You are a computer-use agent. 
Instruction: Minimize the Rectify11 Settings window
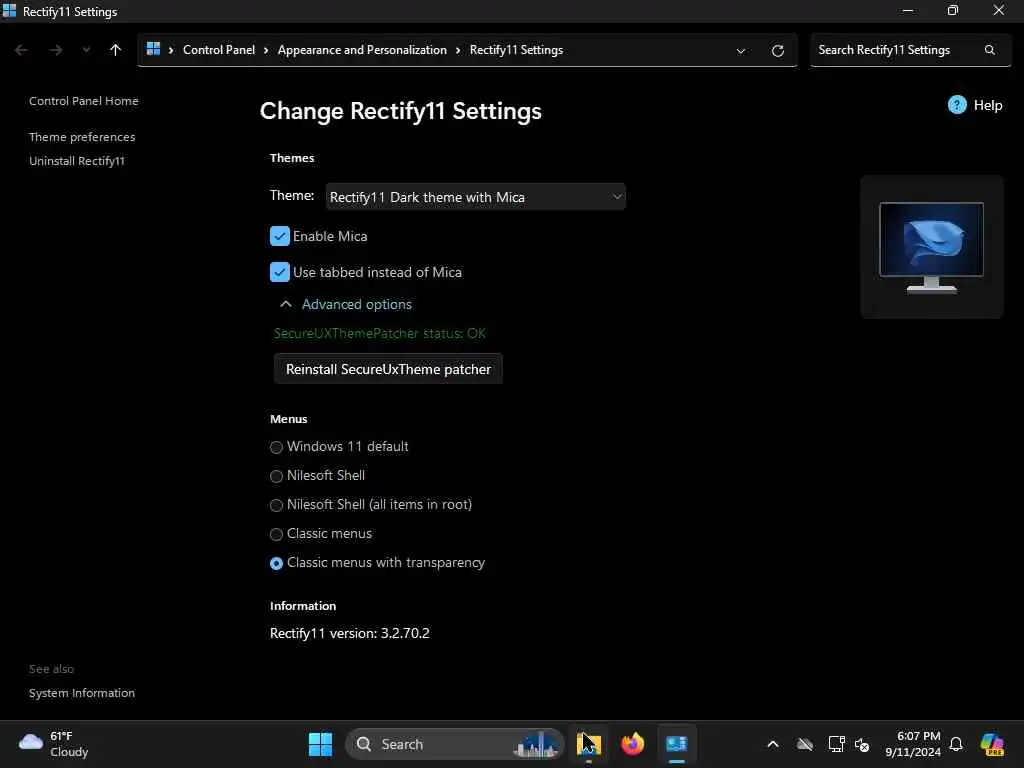(908, 10)
